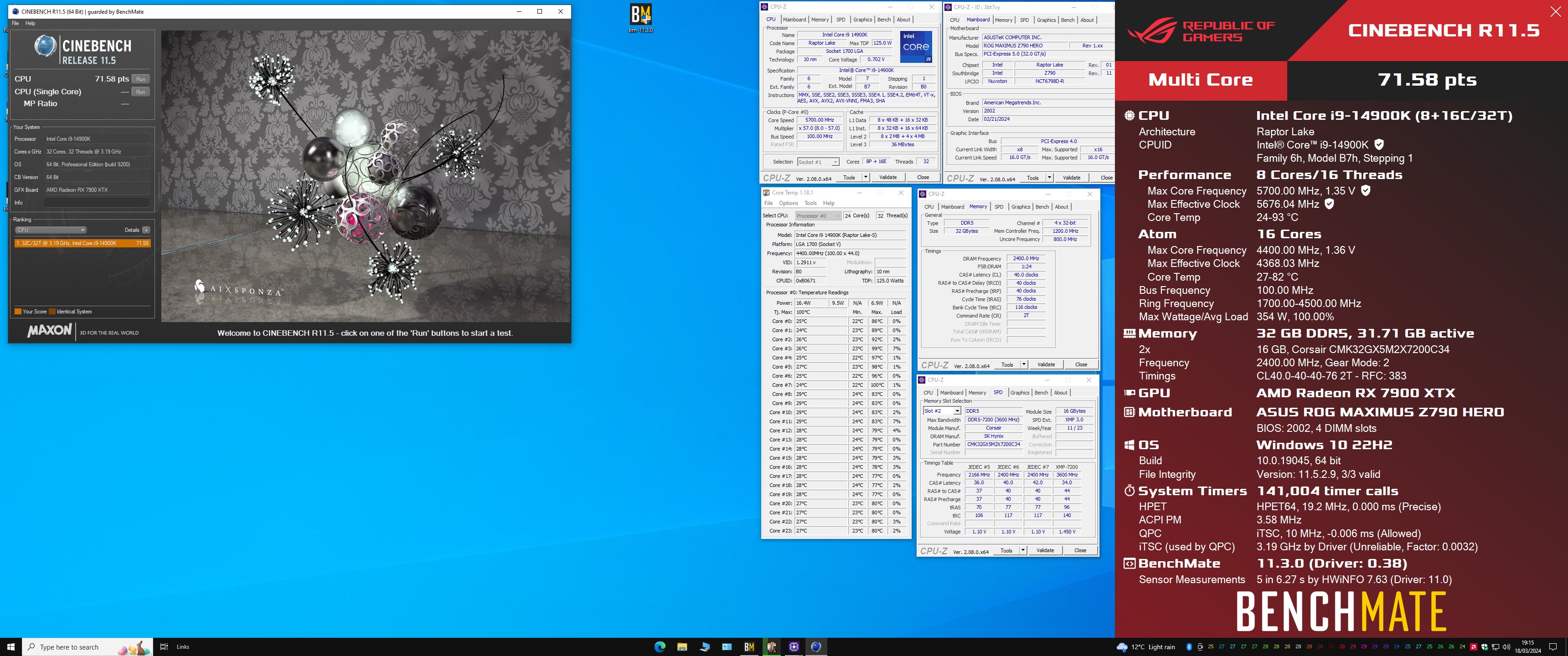Open the Cinebench Ranking CPU dropdown
Viewport: 1568px width, 656px height.
[x=51, y=230]
